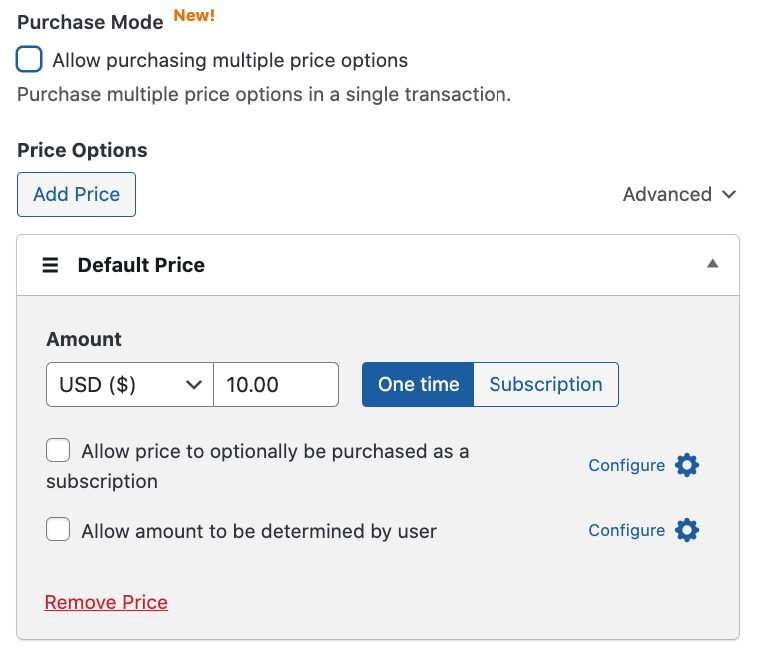The image size is (757, 651).
Task: Expand the Advanced options menu
Action: tap(679, 194)
